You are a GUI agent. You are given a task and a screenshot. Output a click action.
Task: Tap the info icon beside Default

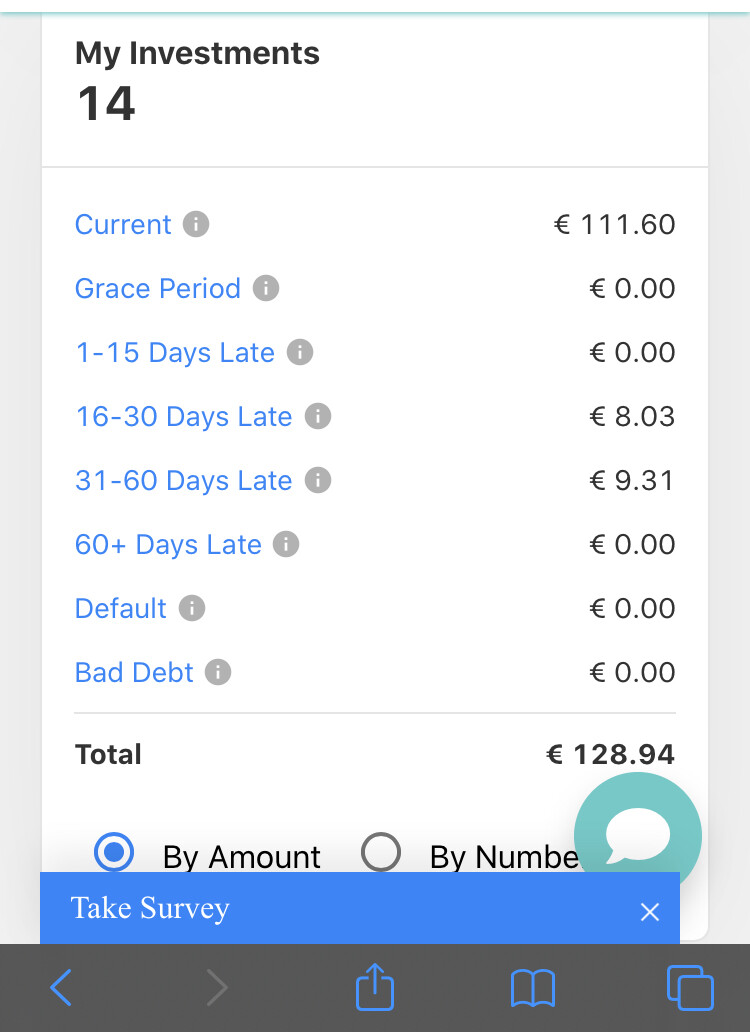[192, 608]
